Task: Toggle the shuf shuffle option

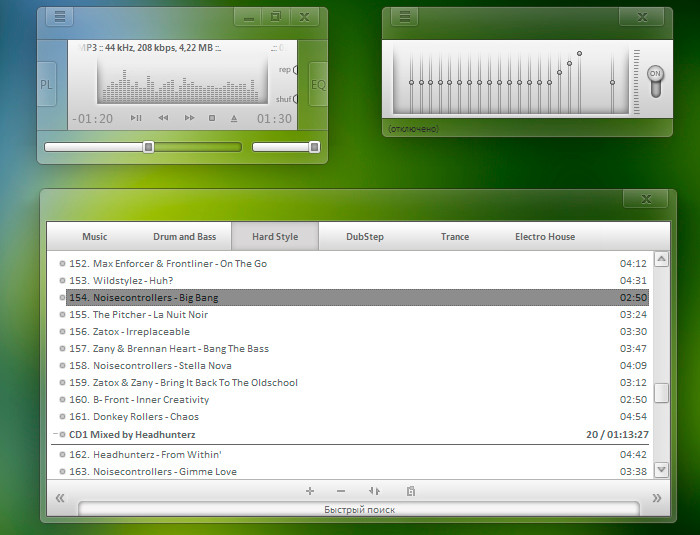Action: 286,99
